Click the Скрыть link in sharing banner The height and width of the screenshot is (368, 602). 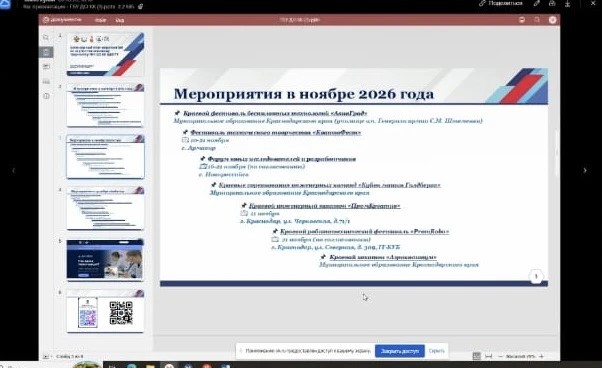tap(437, 351)
